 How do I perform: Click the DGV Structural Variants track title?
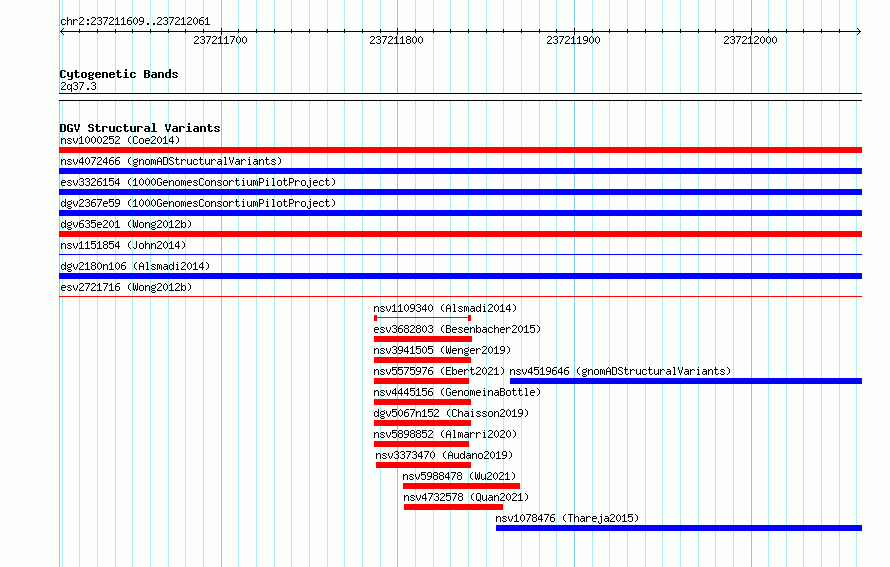point(140,128)
